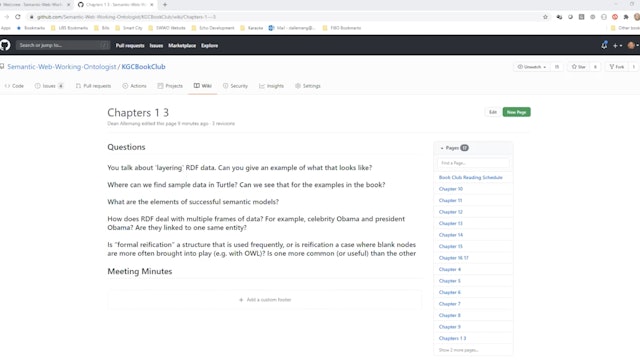
Task: Open the Chapter 14 wiki page
Action: [451, 235]
